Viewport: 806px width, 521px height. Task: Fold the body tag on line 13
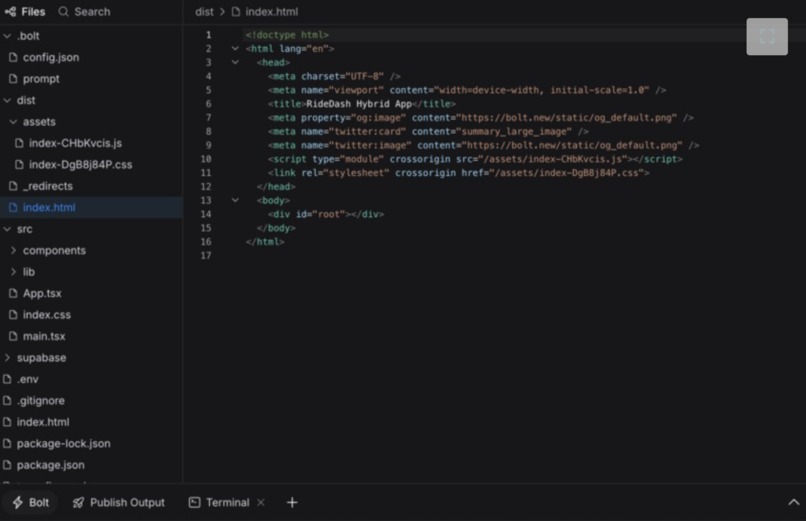pos(235,200)
